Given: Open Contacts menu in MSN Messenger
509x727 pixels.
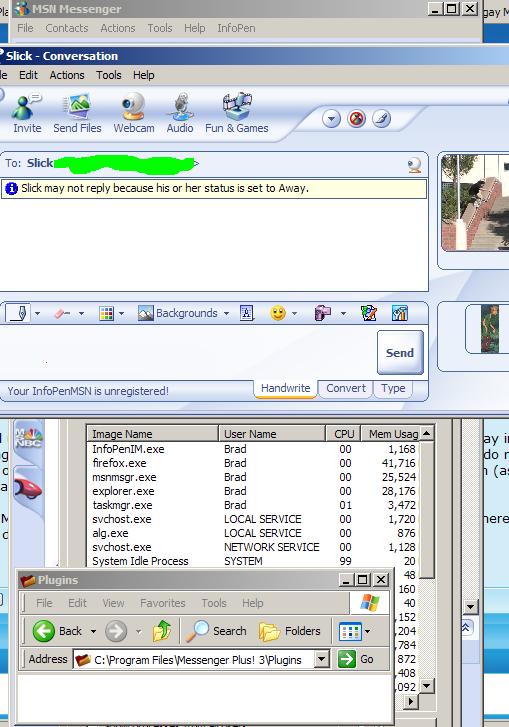Looking at the screenshot, I should [67, 28].
